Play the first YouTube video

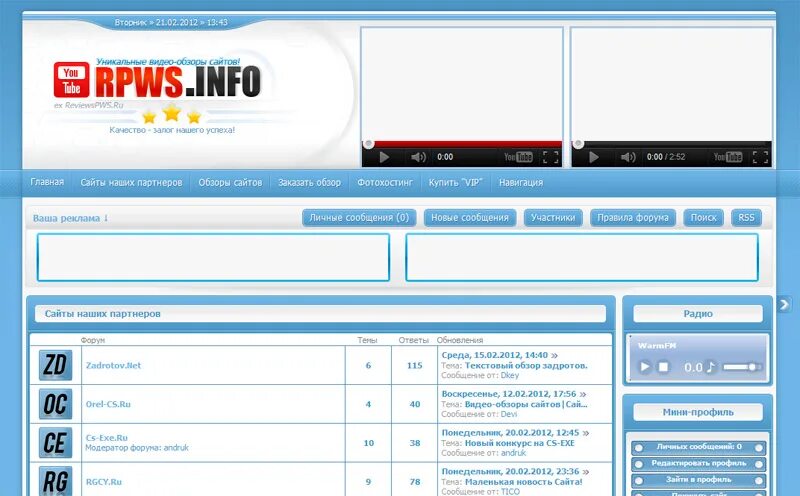pyautogui.click(x=384, y=157)
